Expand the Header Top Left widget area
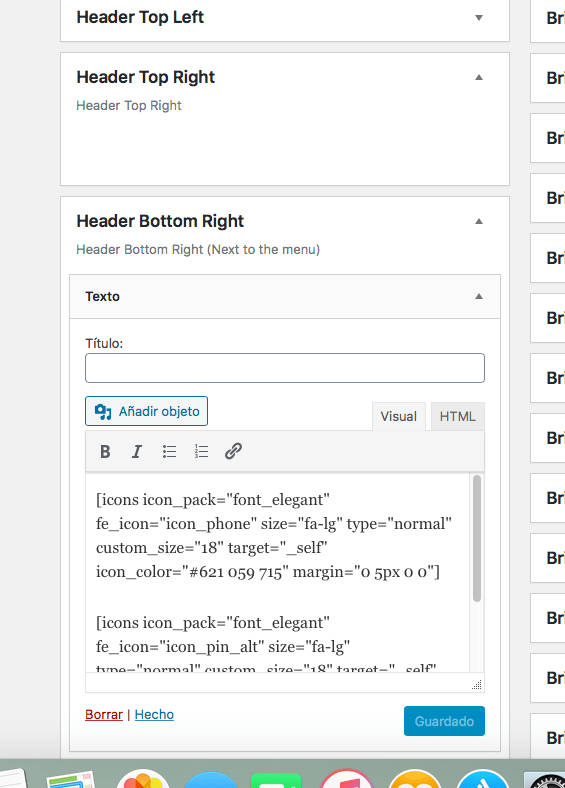 [x=479, y=18]
